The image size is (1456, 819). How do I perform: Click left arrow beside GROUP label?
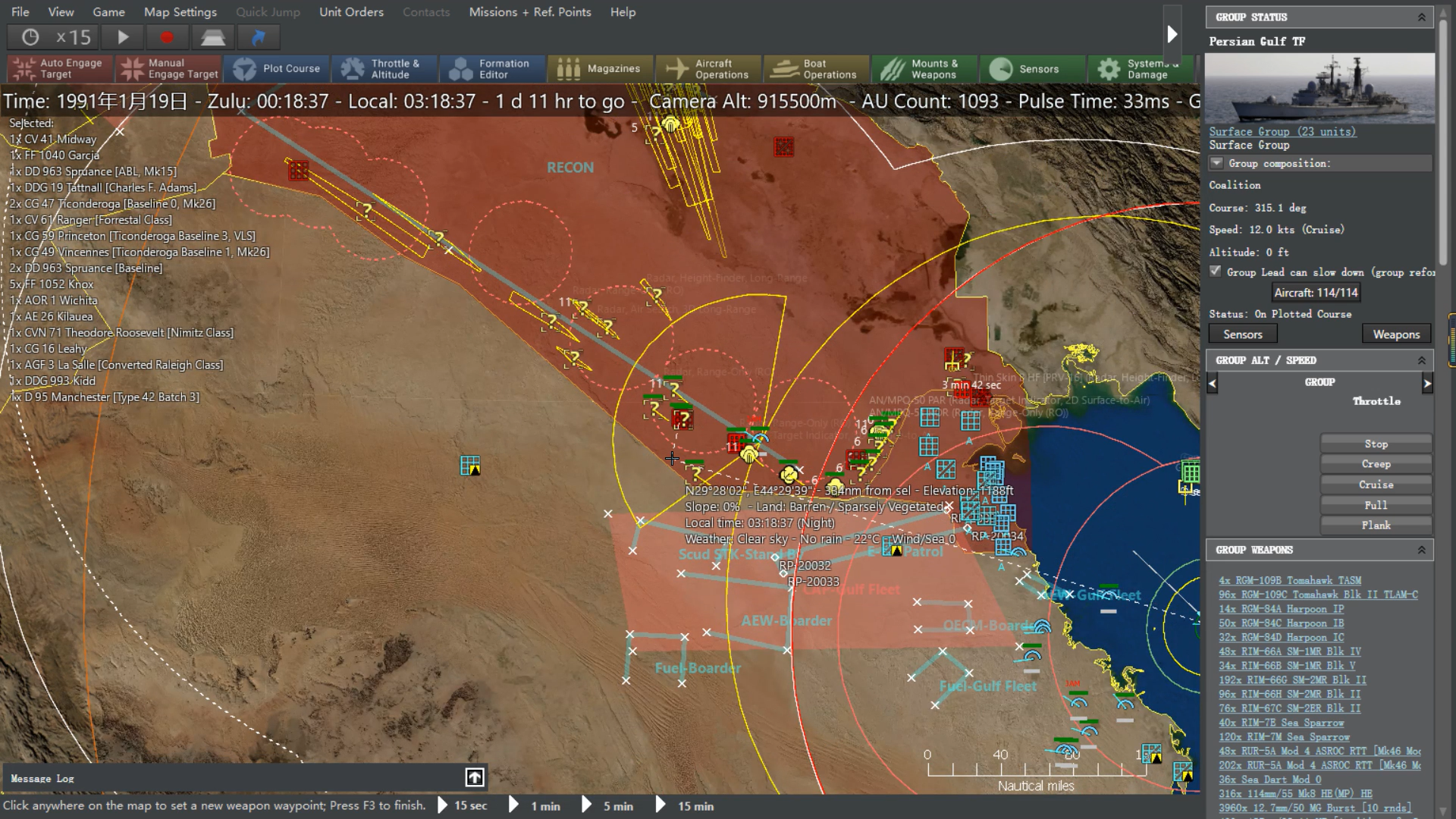1213,384
